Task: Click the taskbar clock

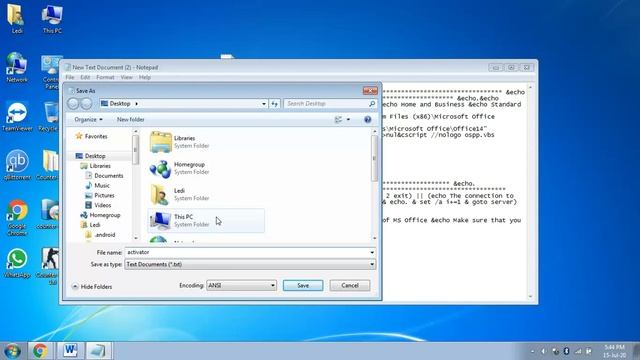Action: coord(614,351)
